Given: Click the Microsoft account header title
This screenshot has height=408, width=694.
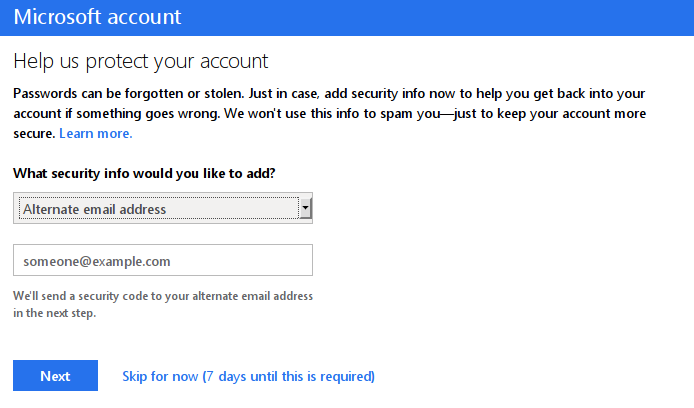Looking at the screenshot, I should coord(97,17).
